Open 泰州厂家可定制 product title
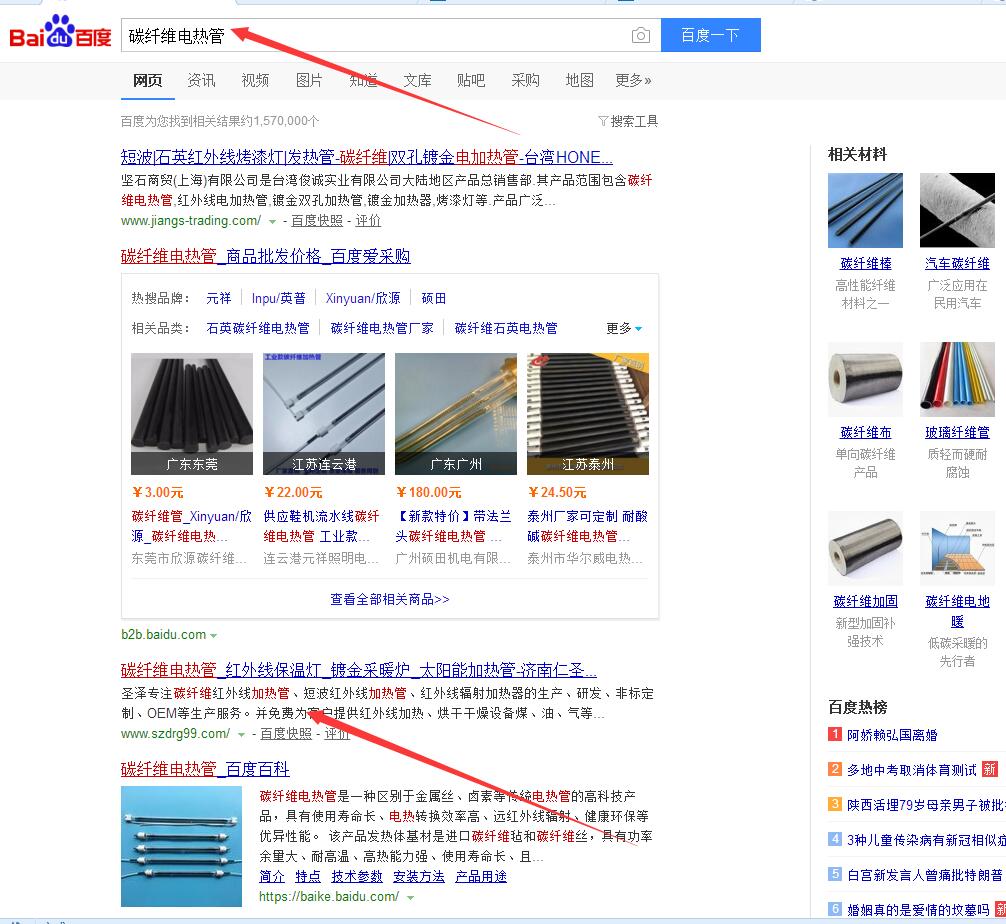This screenshot has height=924, width=1006. (588, 526)
